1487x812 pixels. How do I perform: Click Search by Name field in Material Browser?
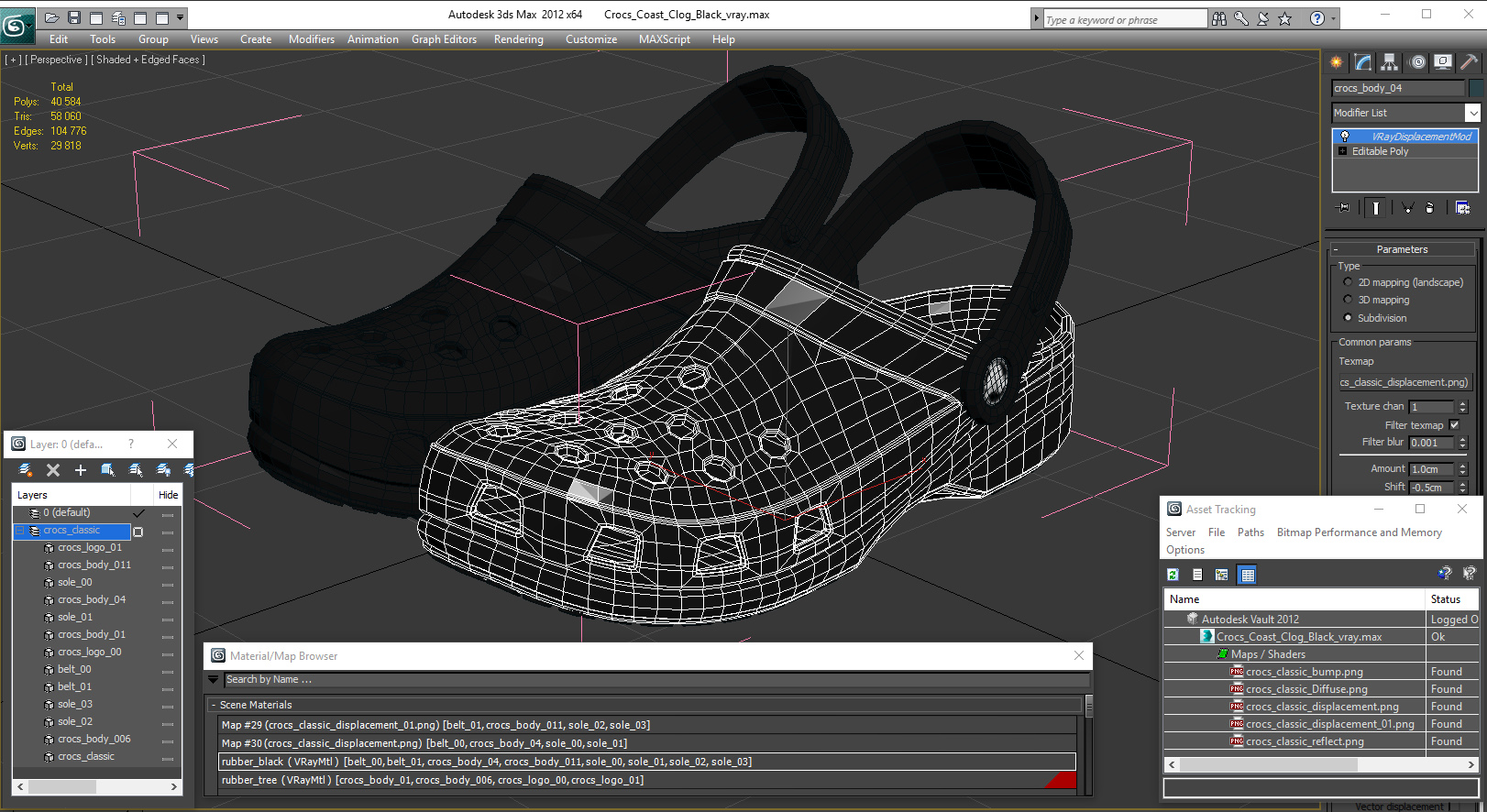tap(657, 680)
